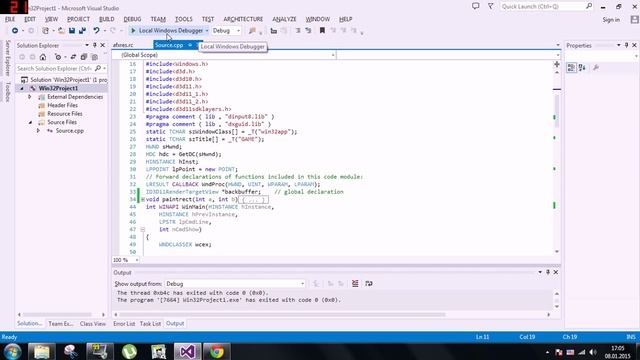Click the Navigate Backward toolbar icon
This screenshot has width=640, height=360.
tap(15, 31)
